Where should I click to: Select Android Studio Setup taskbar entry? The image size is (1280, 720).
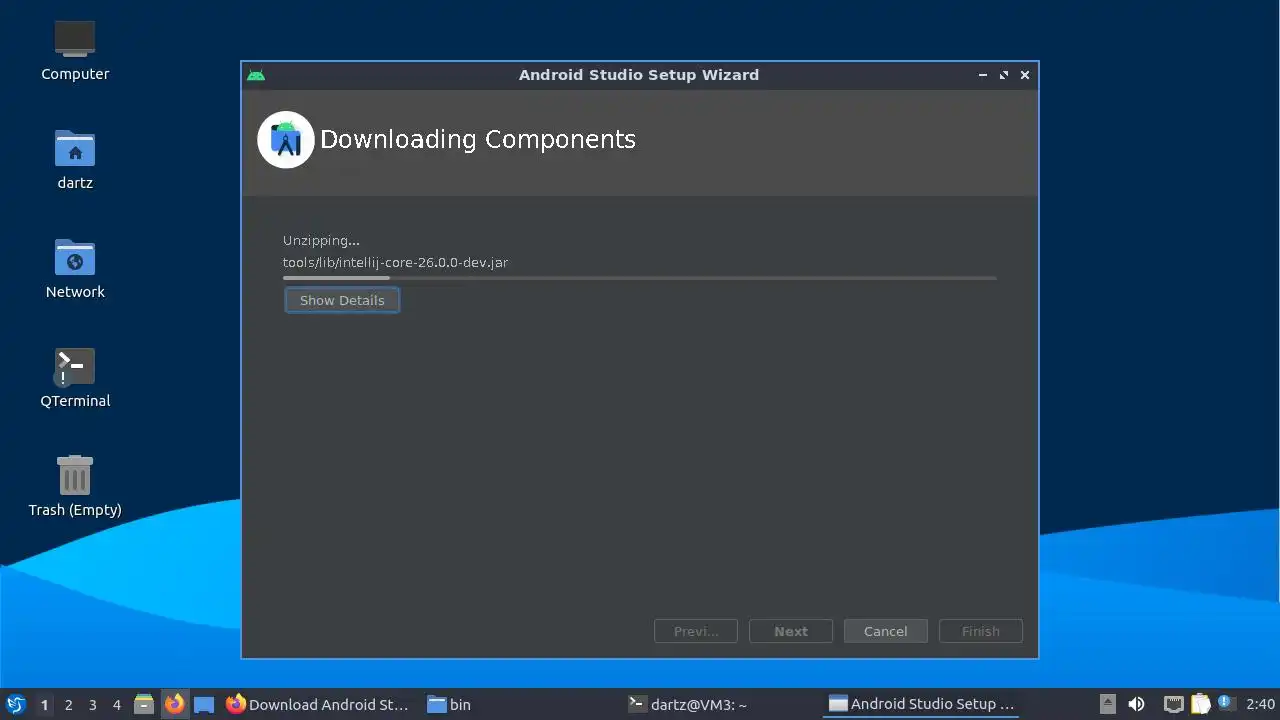click(x=921, y=704)
